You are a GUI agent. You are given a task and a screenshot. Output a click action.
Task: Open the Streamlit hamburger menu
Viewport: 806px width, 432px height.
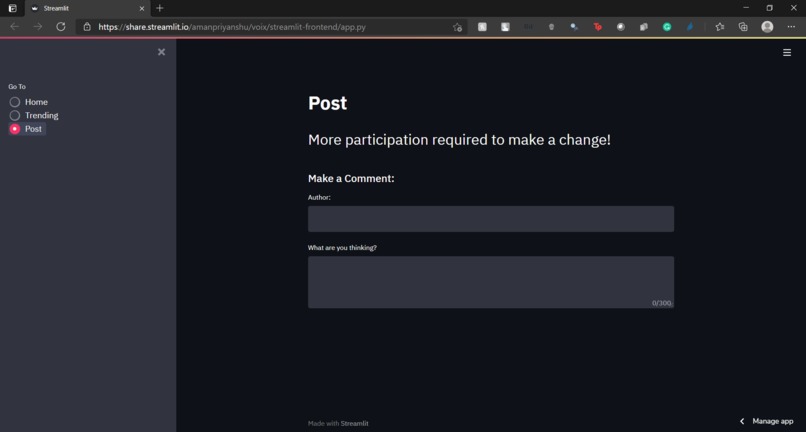787,52
